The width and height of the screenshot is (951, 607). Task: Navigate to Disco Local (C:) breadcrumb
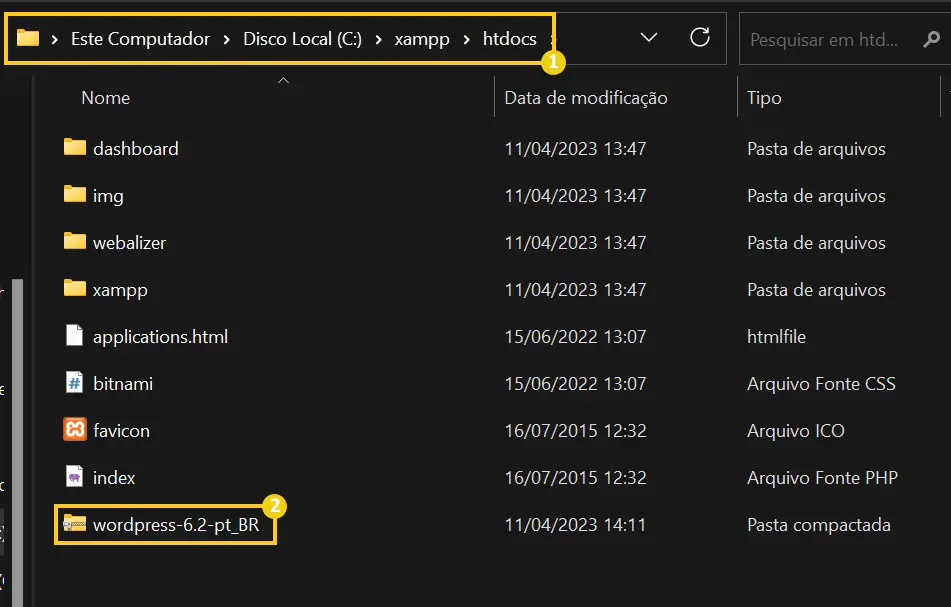[x=302, y=39]
